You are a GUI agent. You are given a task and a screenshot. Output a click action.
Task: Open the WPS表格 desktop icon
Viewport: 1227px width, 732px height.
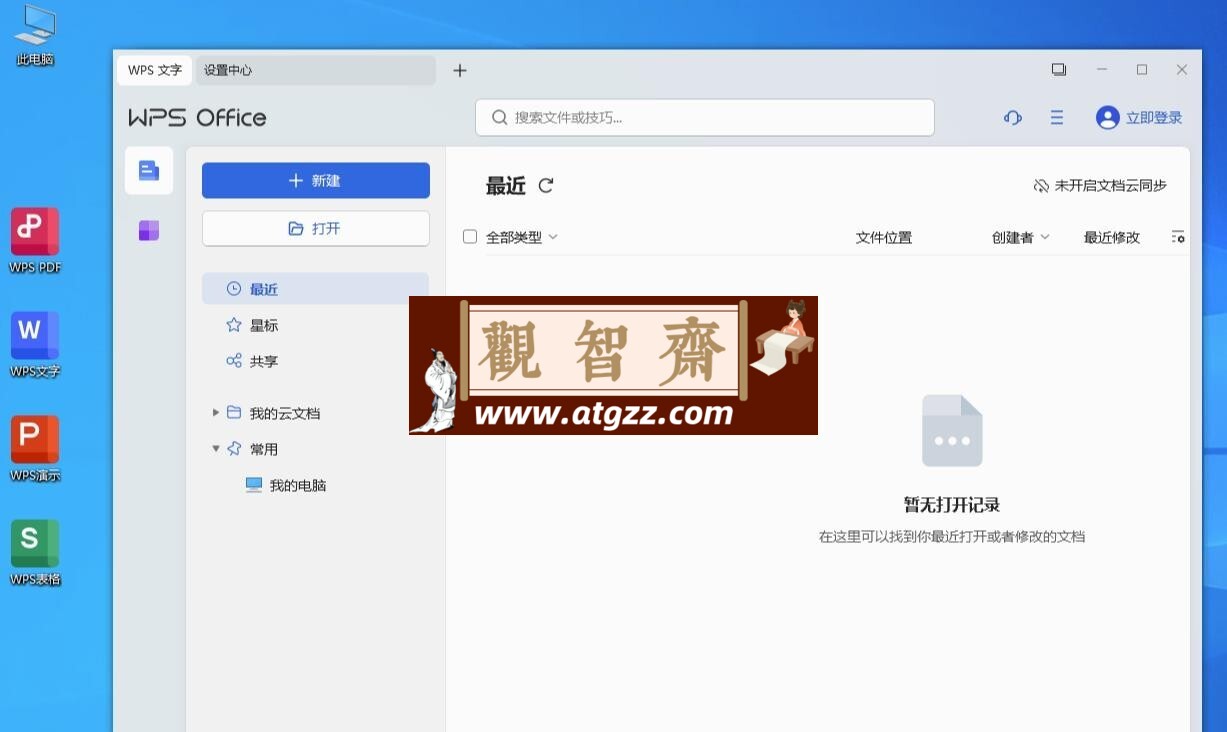(35, 553)
